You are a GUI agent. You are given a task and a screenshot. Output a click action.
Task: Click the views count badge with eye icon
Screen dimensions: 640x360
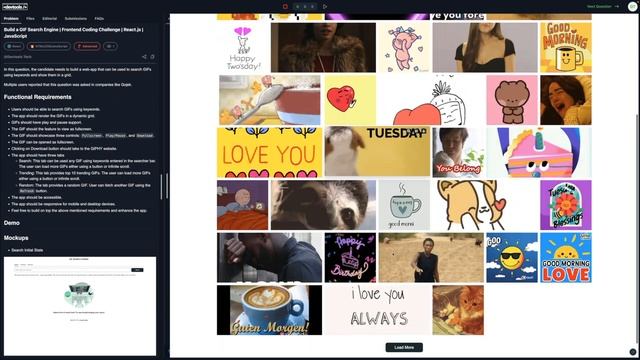tap(110, 47)
